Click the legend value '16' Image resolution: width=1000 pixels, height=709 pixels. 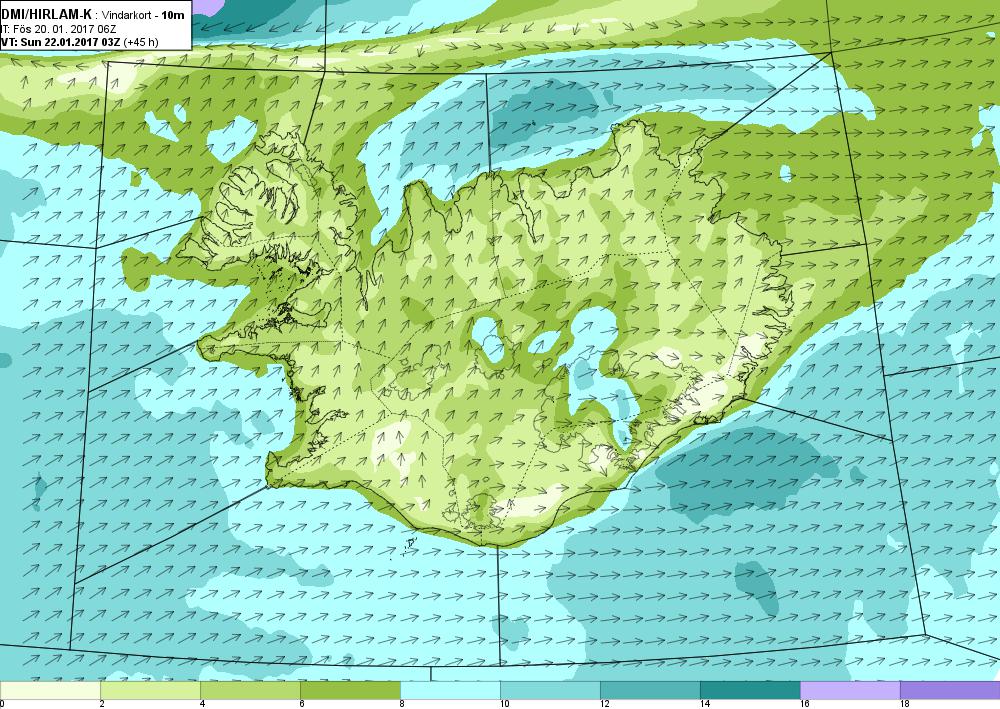tap(804, 704)
